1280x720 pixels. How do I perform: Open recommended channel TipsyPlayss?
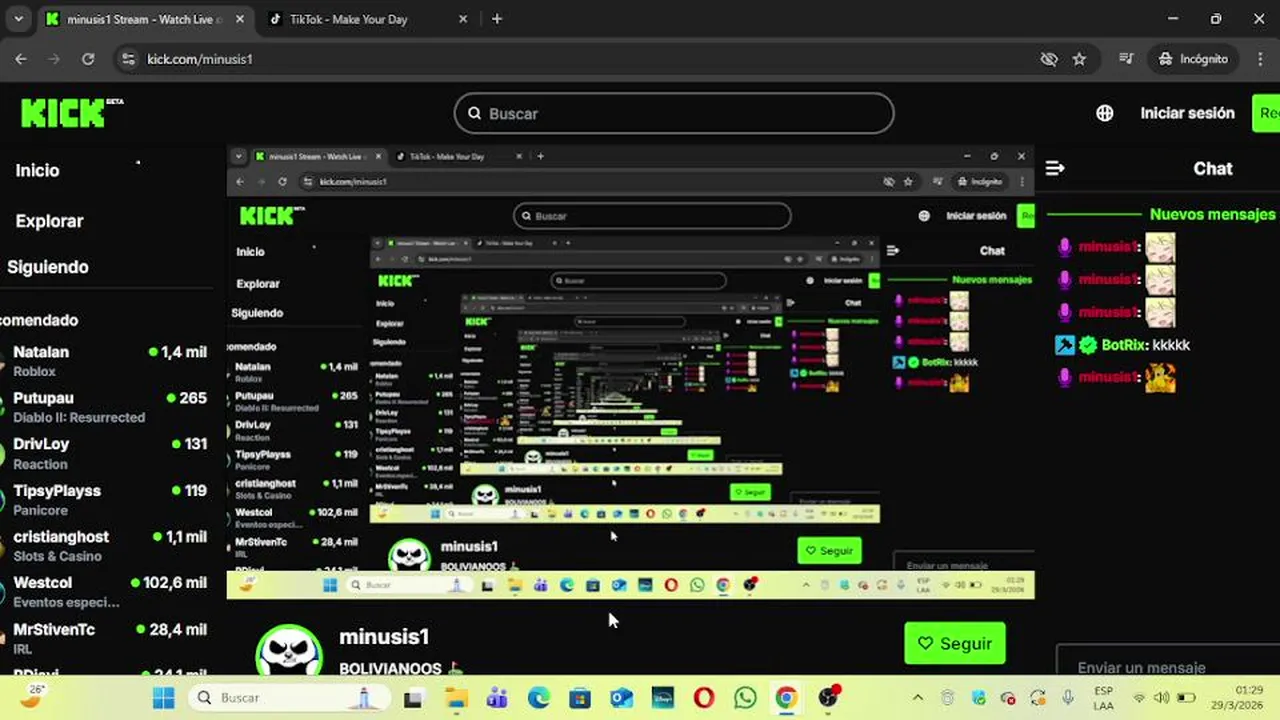[x=106, y=500]
